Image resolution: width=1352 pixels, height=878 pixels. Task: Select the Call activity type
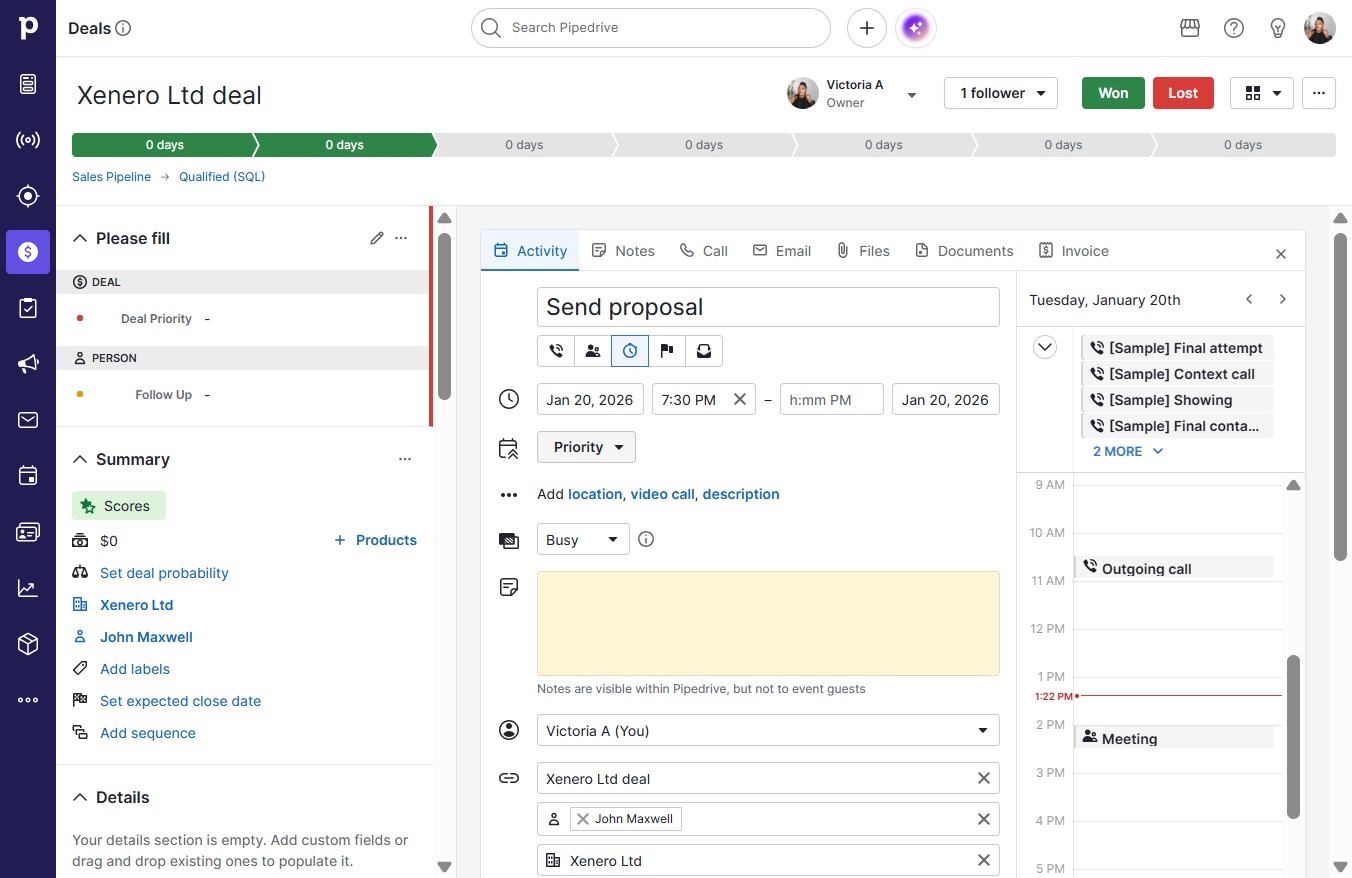click(x=556, y=351)
